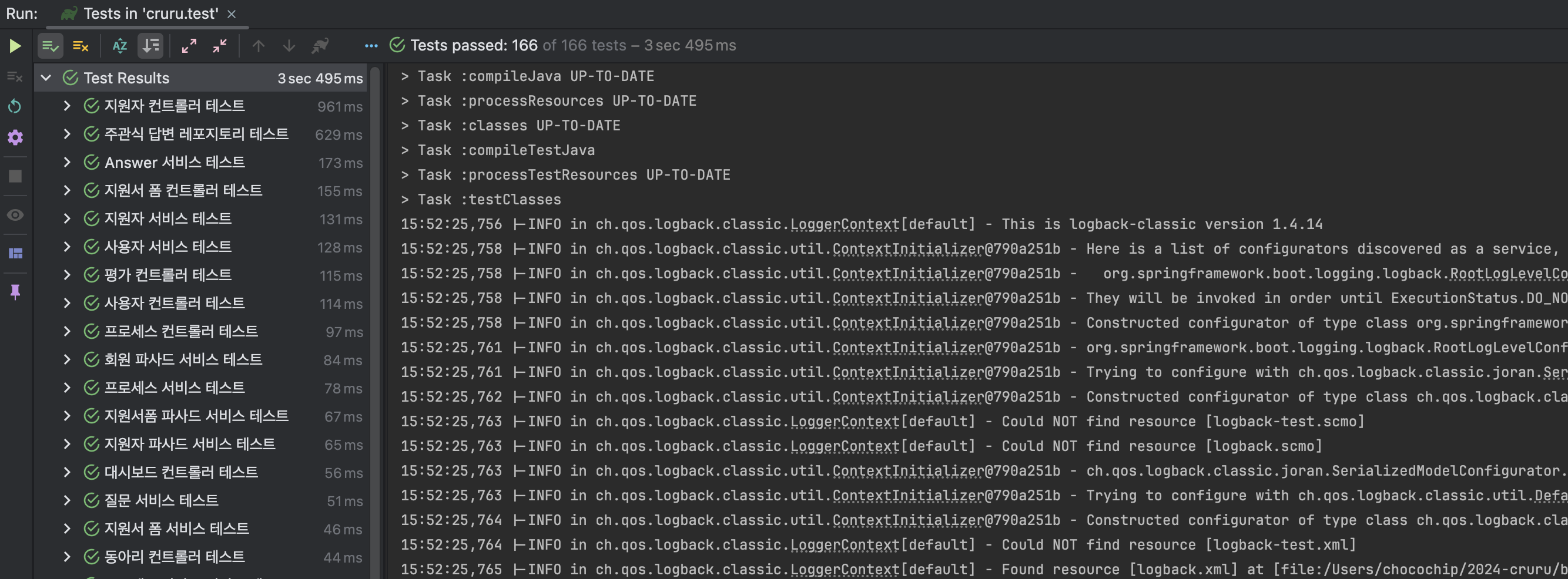Viewport: 1568px width, 579px height.
Task: Click the Stop square icon in sidebar
Action: tap(15, 176)
